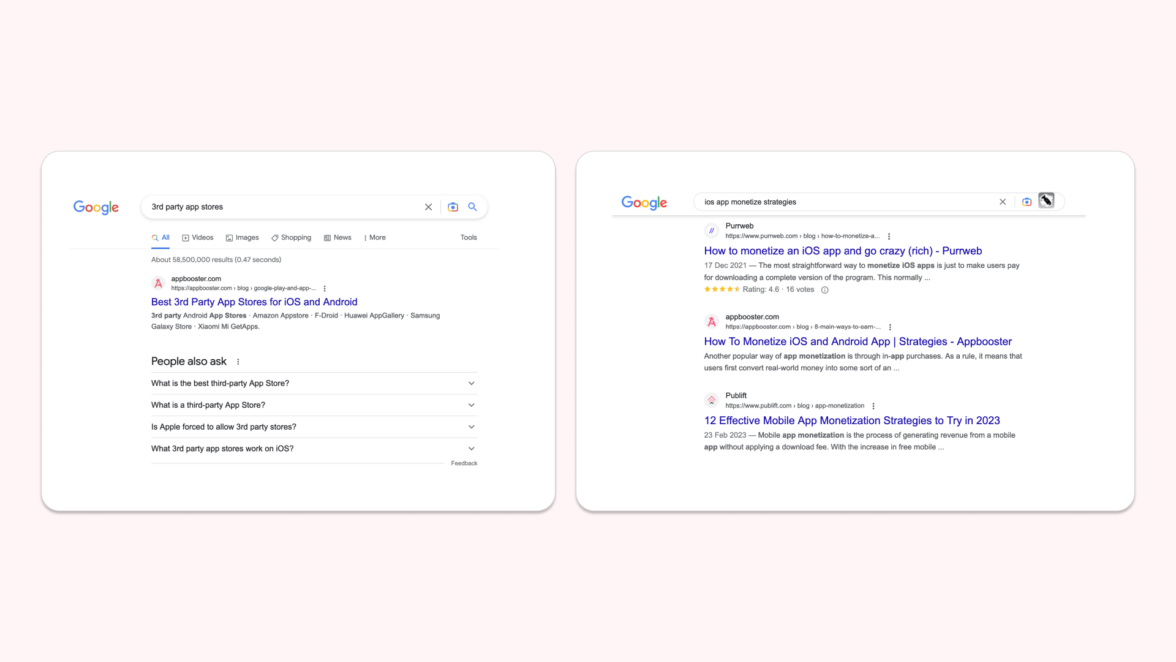Clear the 'ios app monetize strategies' query

[x=1003, y=202]
